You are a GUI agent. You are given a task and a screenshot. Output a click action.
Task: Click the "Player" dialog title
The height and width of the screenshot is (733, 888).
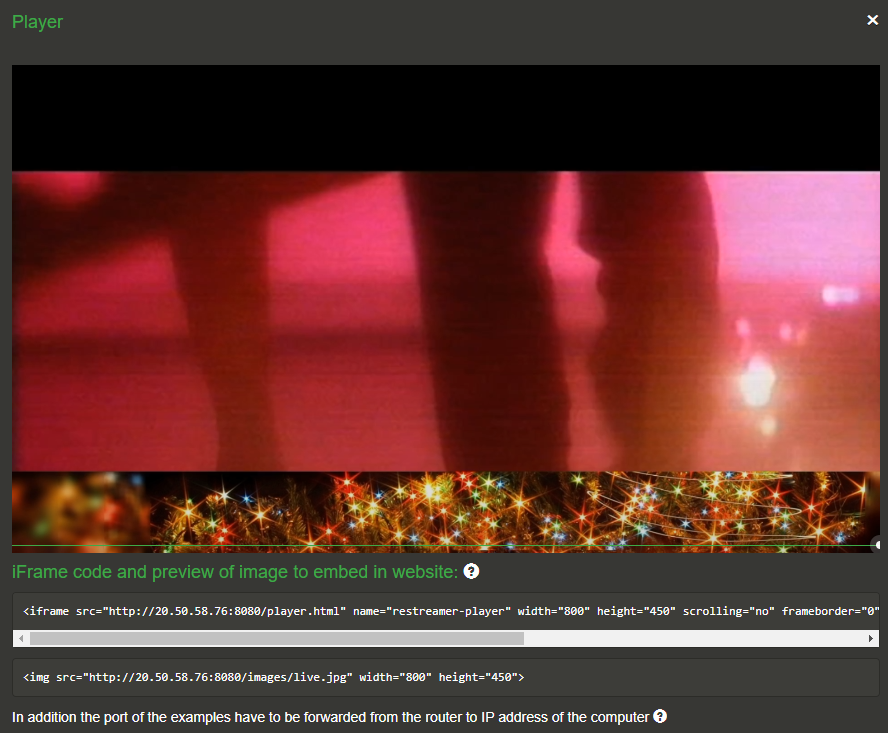[37, 21]
